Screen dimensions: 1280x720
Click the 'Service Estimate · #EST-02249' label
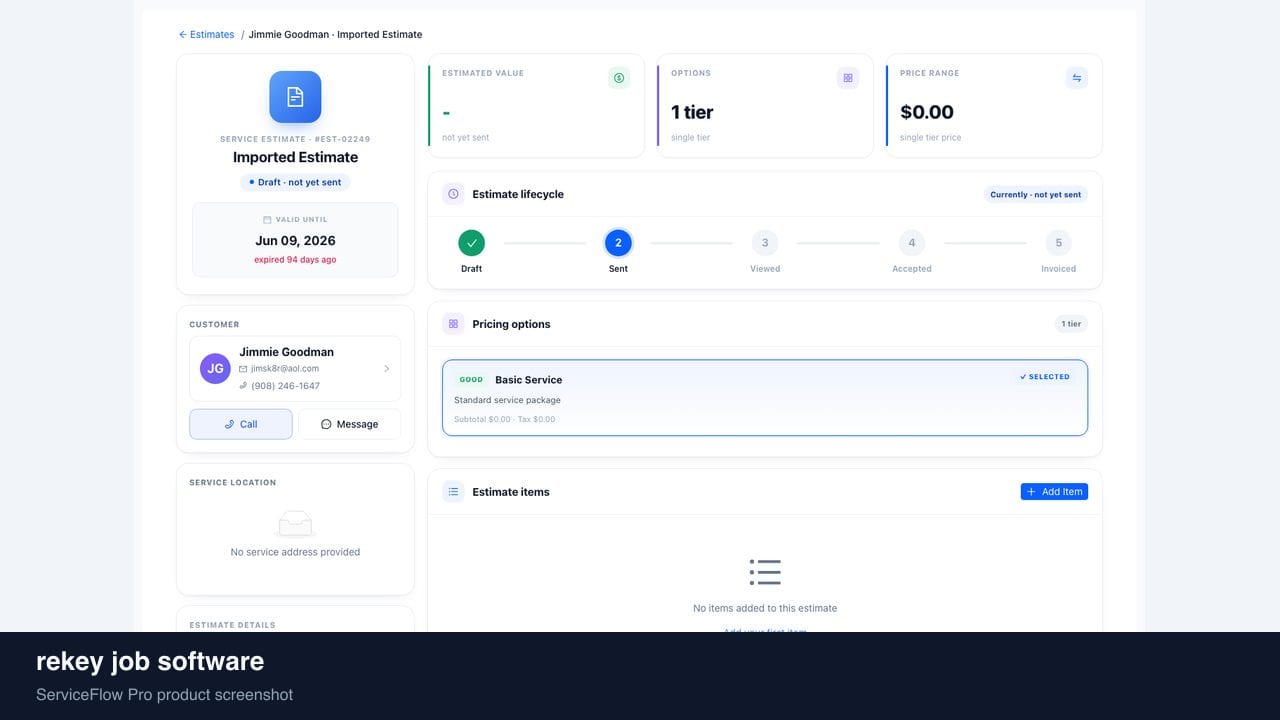tap(295, 139)
